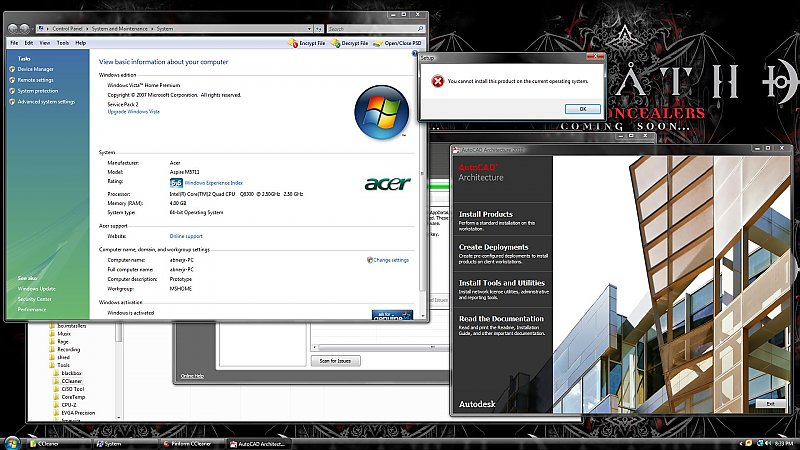Click the genuine Microsoft software badge
Screen dimensions: 800x450
click(392, 315)
